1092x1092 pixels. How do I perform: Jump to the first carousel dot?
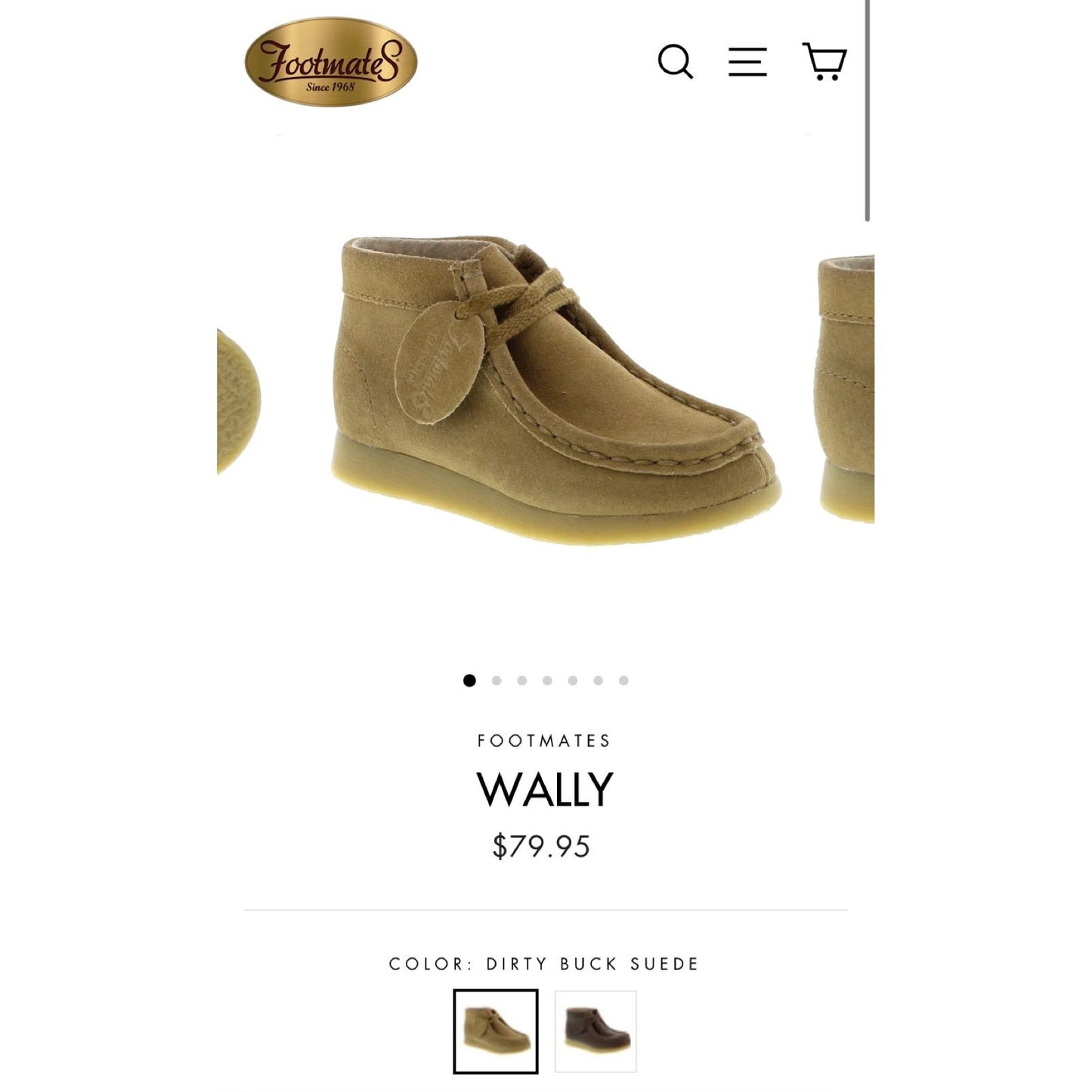[469, 680]
